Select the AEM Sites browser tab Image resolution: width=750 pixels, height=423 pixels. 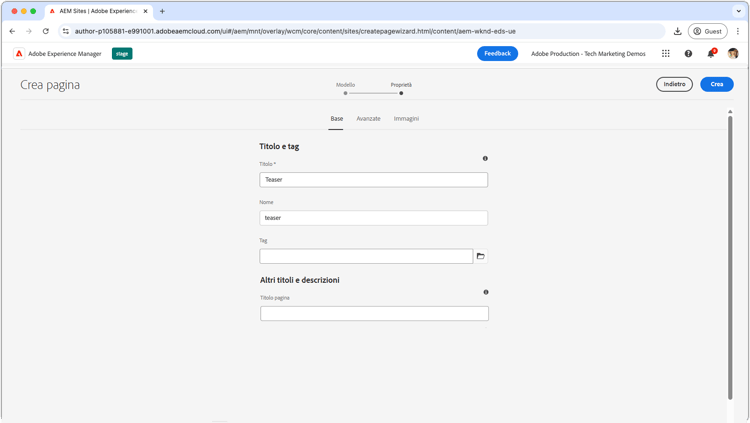point(99,11)
